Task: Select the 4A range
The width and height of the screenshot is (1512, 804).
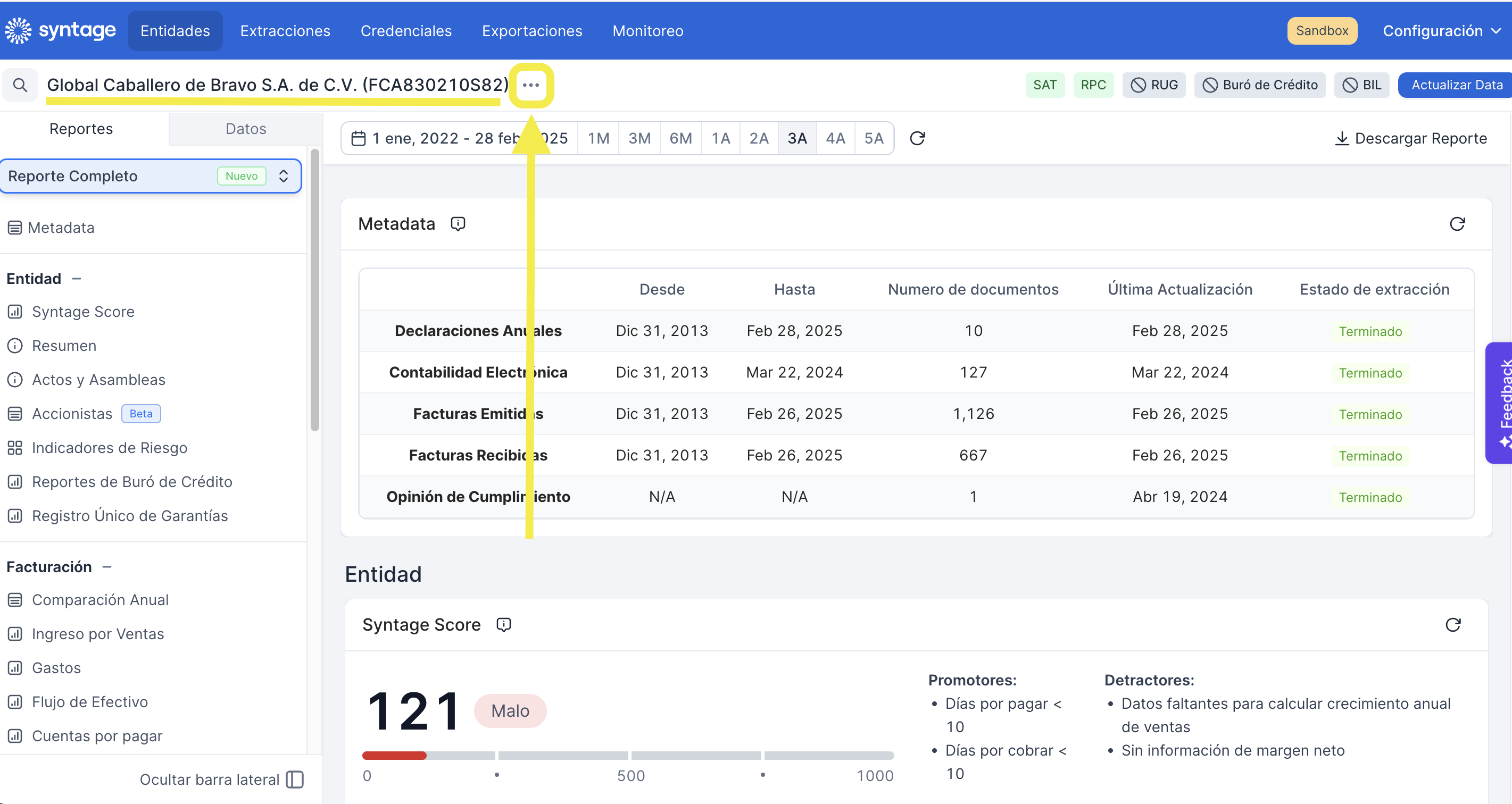Action: tap(835, 138)
